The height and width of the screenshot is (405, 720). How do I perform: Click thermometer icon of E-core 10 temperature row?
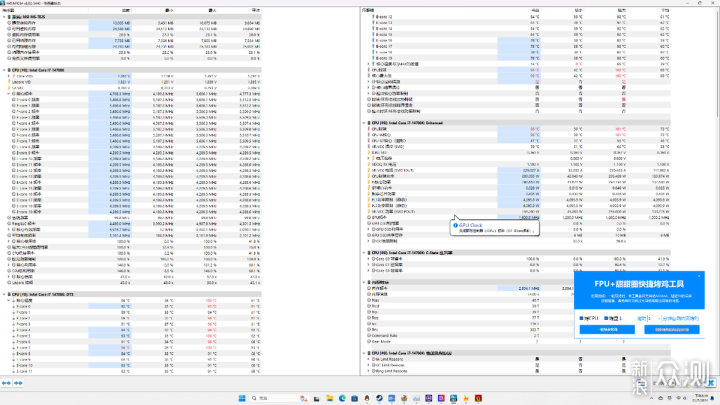(14, 366)
